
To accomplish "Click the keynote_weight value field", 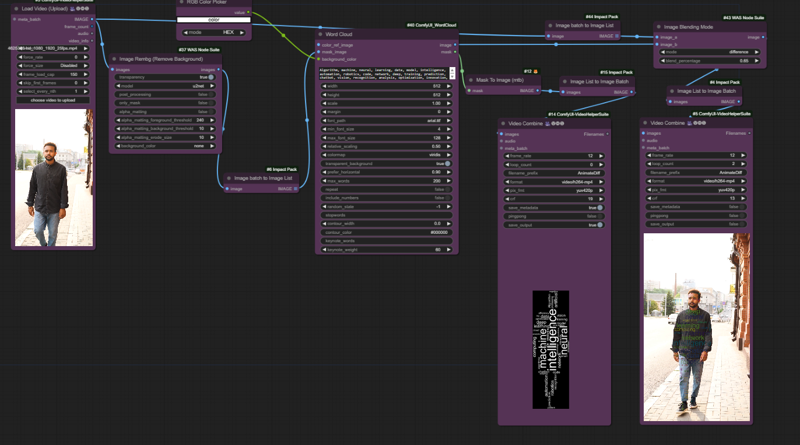I will tap(386, 250).
